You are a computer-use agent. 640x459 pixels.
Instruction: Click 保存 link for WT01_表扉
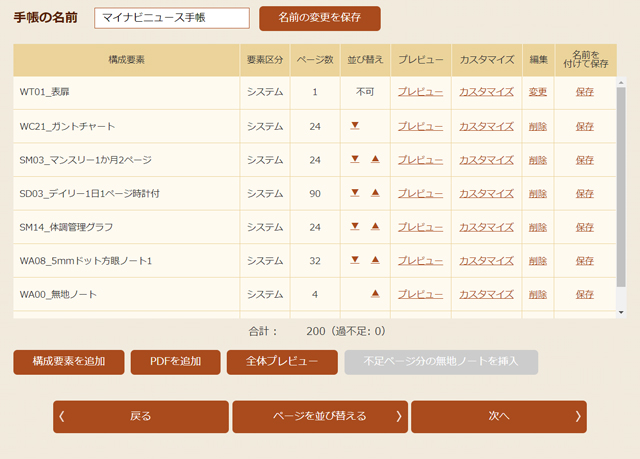(x=584, y=92)
